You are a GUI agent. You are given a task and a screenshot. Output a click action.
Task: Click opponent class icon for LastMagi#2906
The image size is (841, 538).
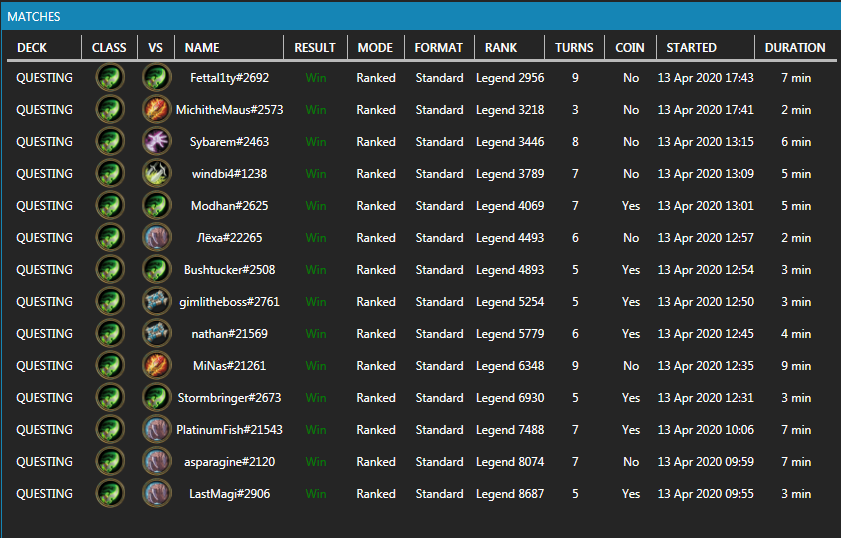[157, 494]
